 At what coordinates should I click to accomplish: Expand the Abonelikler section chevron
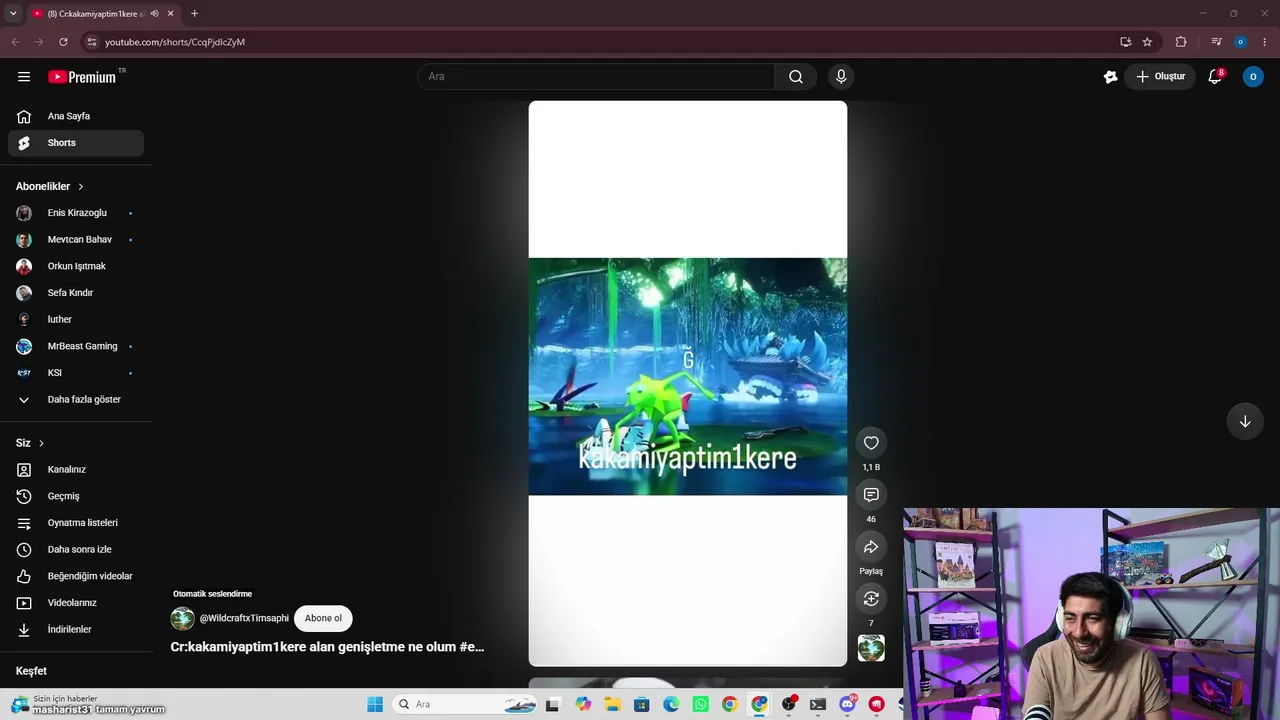(x=81, y=187)
